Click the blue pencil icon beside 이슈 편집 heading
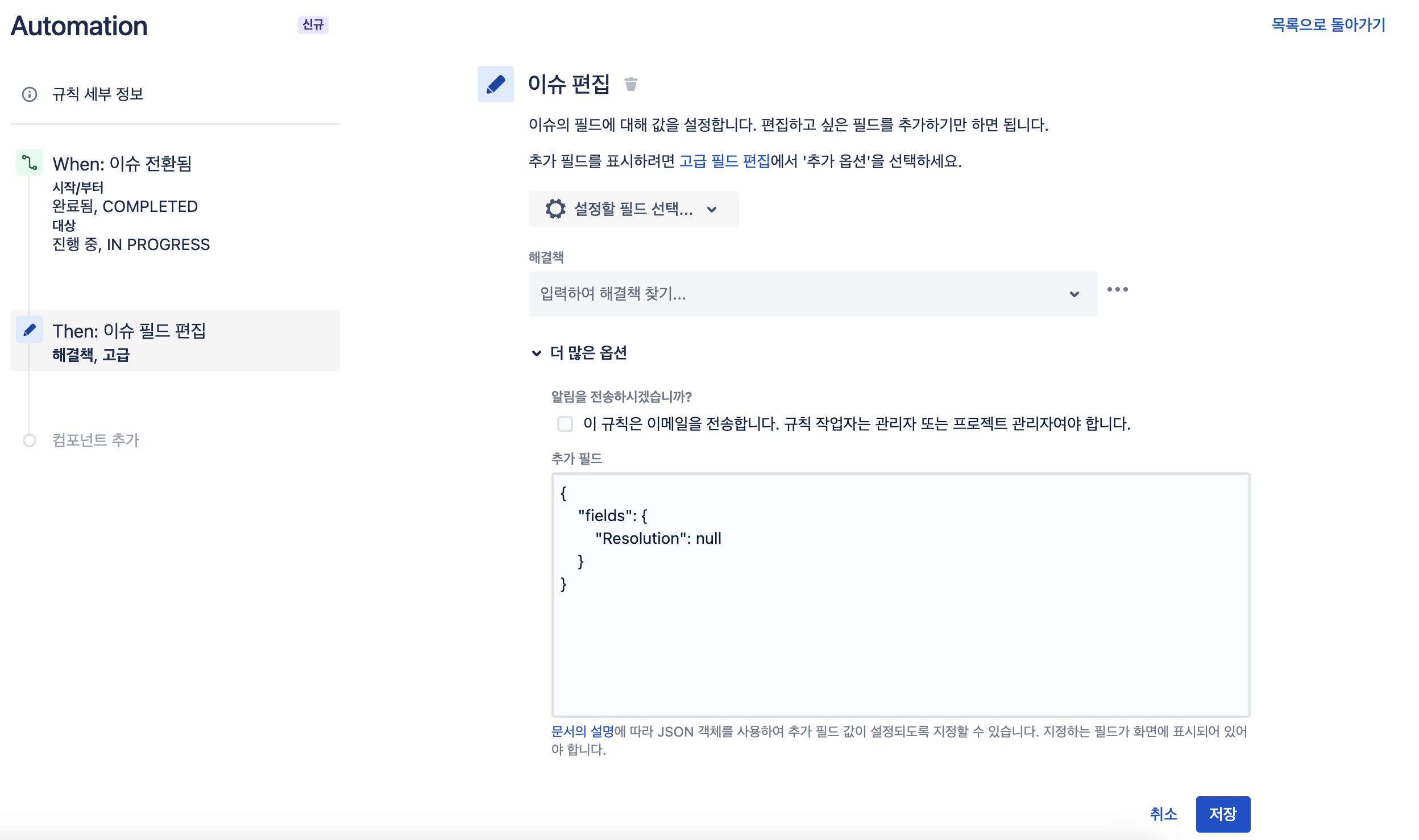1419x840 pixels. pos(495,85)
